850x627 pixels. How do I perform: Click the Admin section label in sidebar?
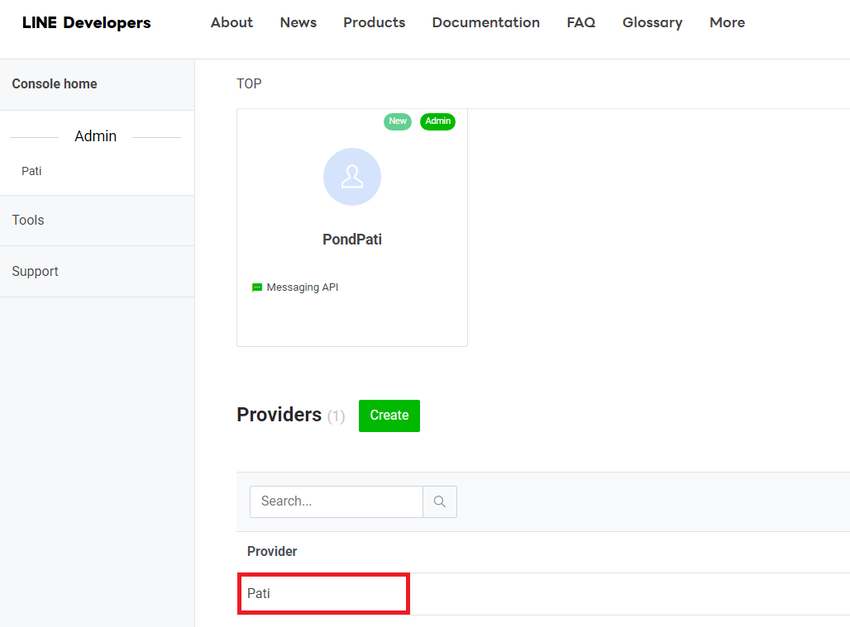point(95,136)
